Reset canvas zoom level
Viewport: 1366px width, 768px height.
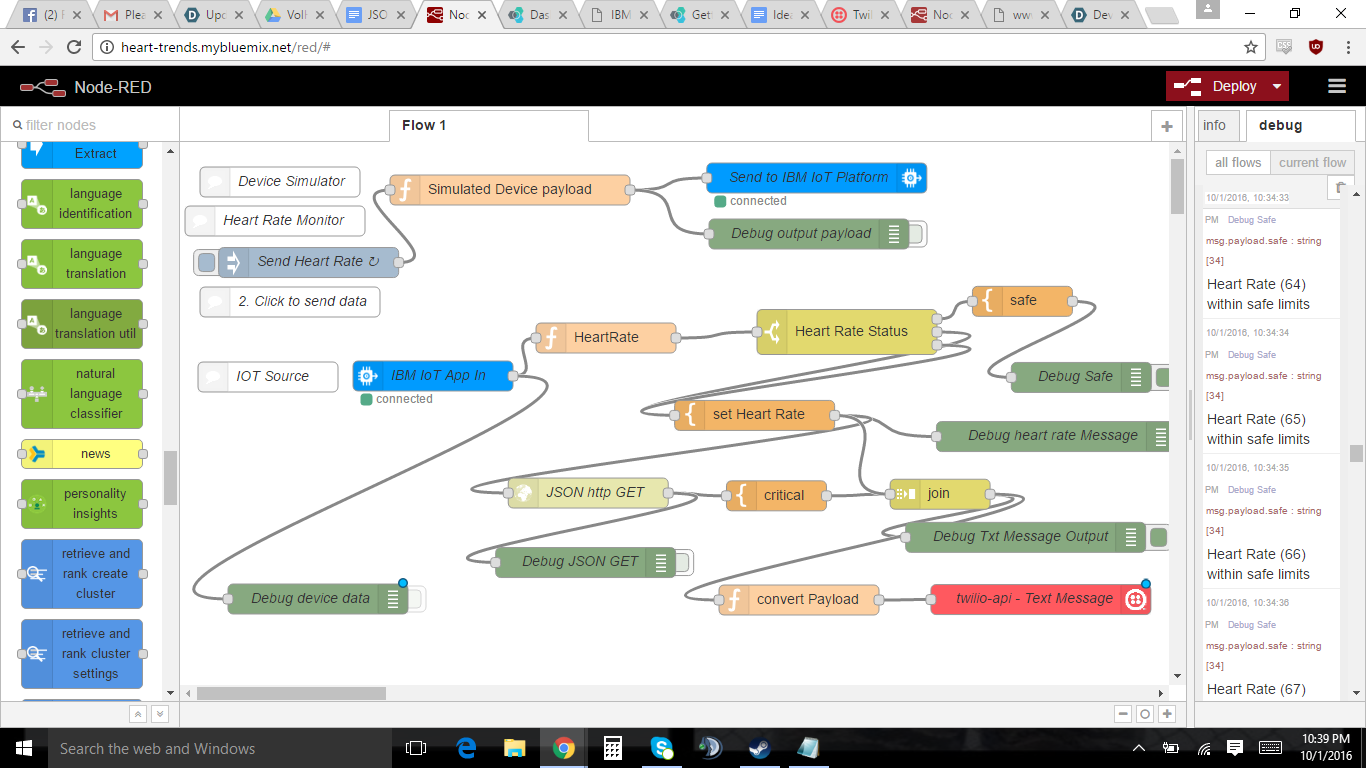[x=1145, y=714]
